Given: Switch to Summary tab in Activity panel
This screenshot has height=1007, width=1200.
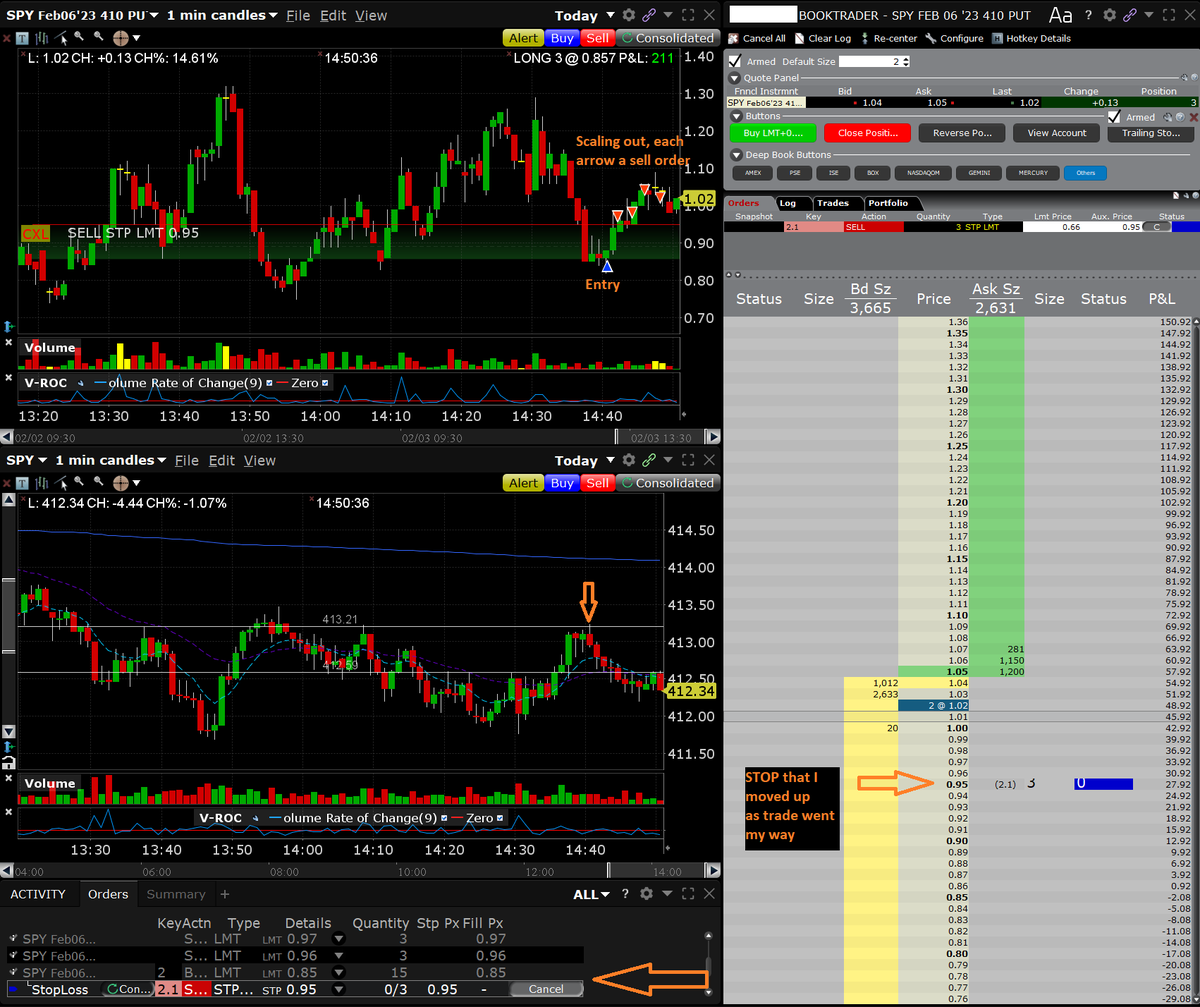Looking at the screenshot, I should pos(175,894).
